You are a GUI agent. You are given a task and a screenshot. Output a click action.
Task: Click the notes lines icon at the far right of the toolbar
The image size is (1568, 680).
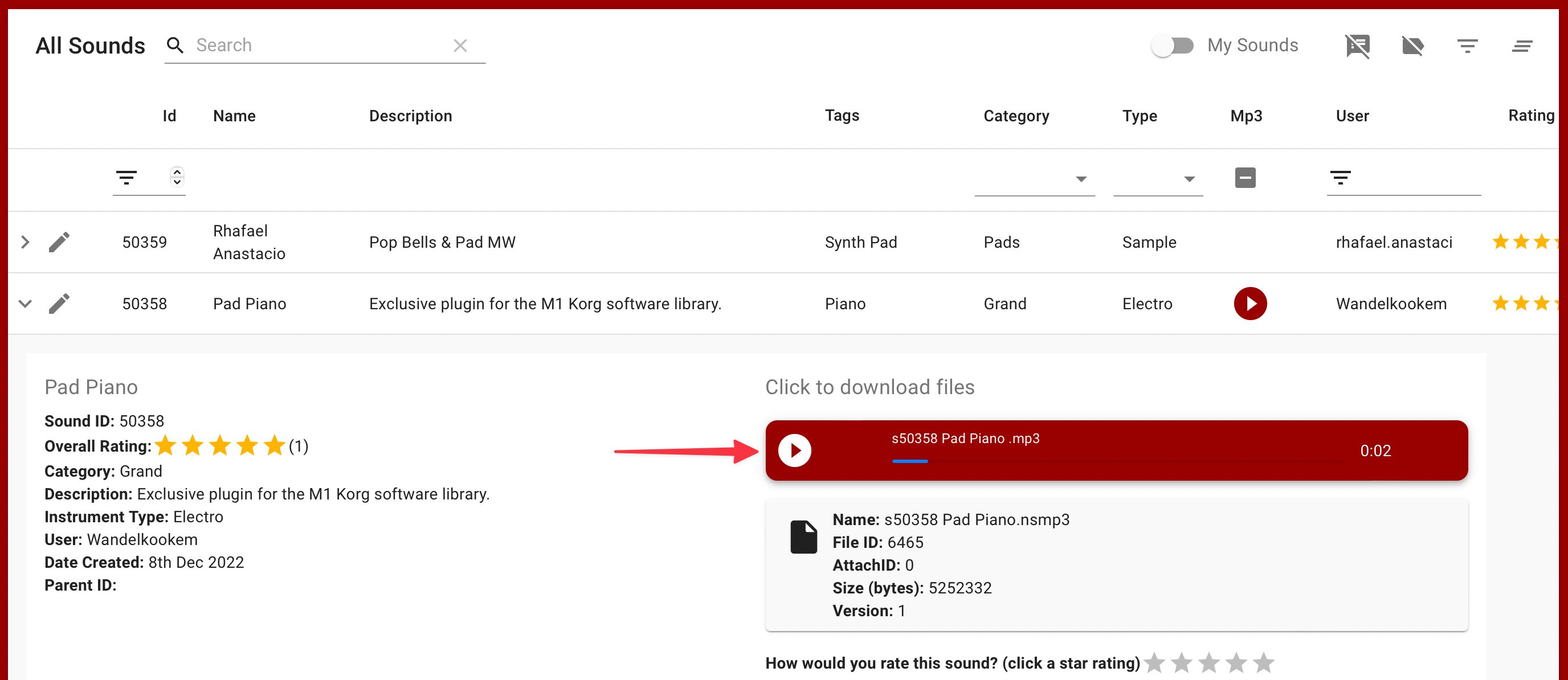1522,46
